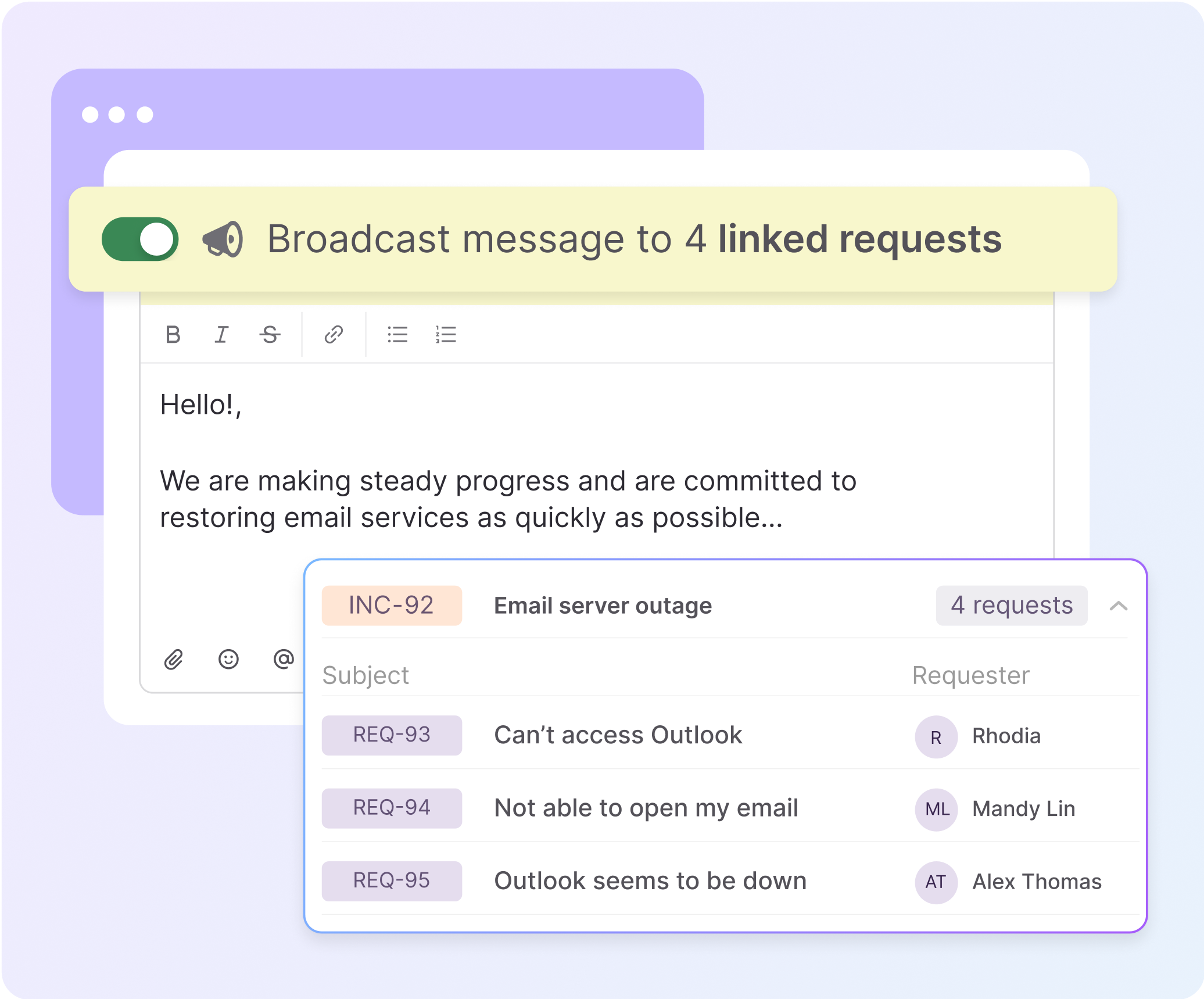
Task: Attach a file with paperclip icon
Action: 174,660
